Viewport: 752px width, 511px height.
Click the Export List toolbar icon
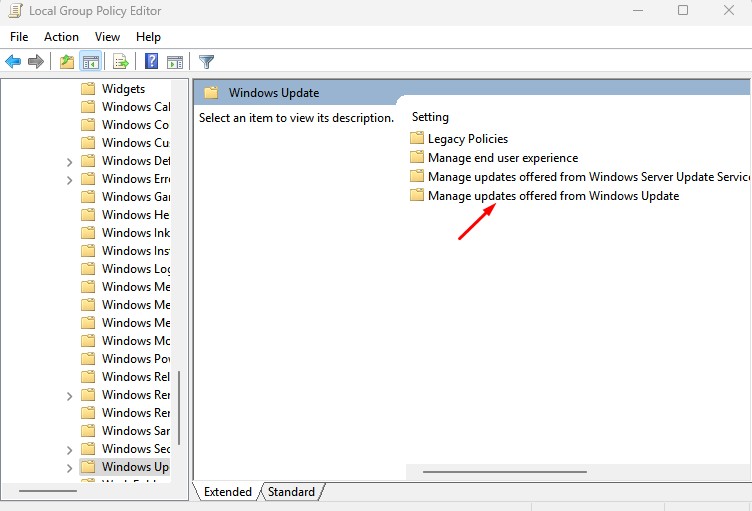point(120,61)
